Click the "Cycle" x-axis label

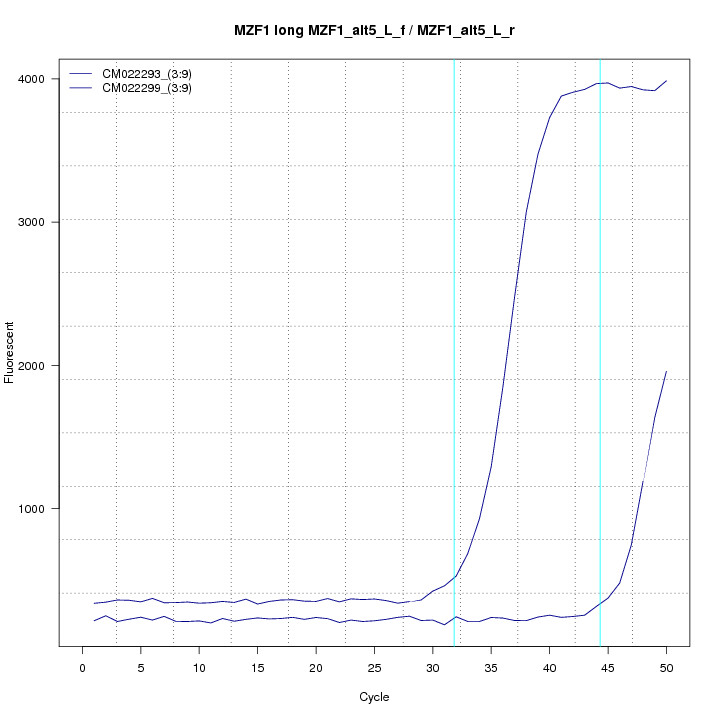pos(373,697)
